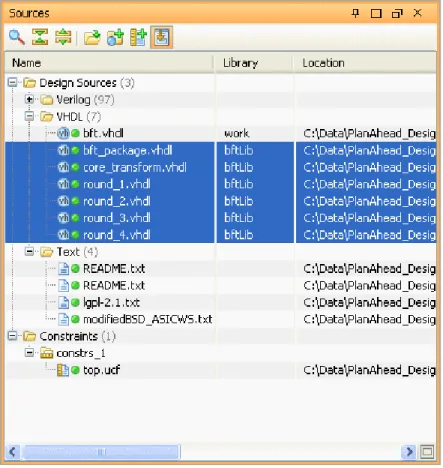The image size is (443, 468).
Task: Click the Library column header
Action: pos(254,63)
